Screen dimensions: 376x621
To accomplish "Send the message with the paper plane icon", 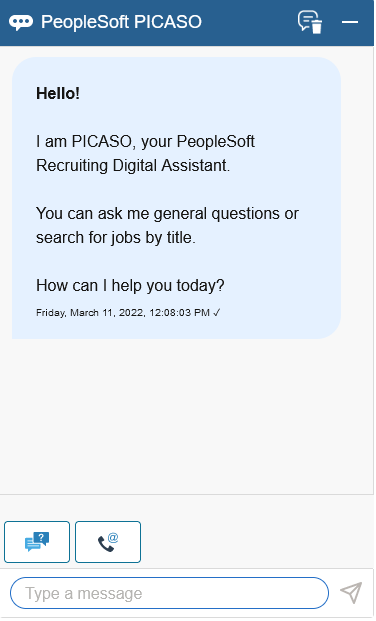I will coord(351,592).
